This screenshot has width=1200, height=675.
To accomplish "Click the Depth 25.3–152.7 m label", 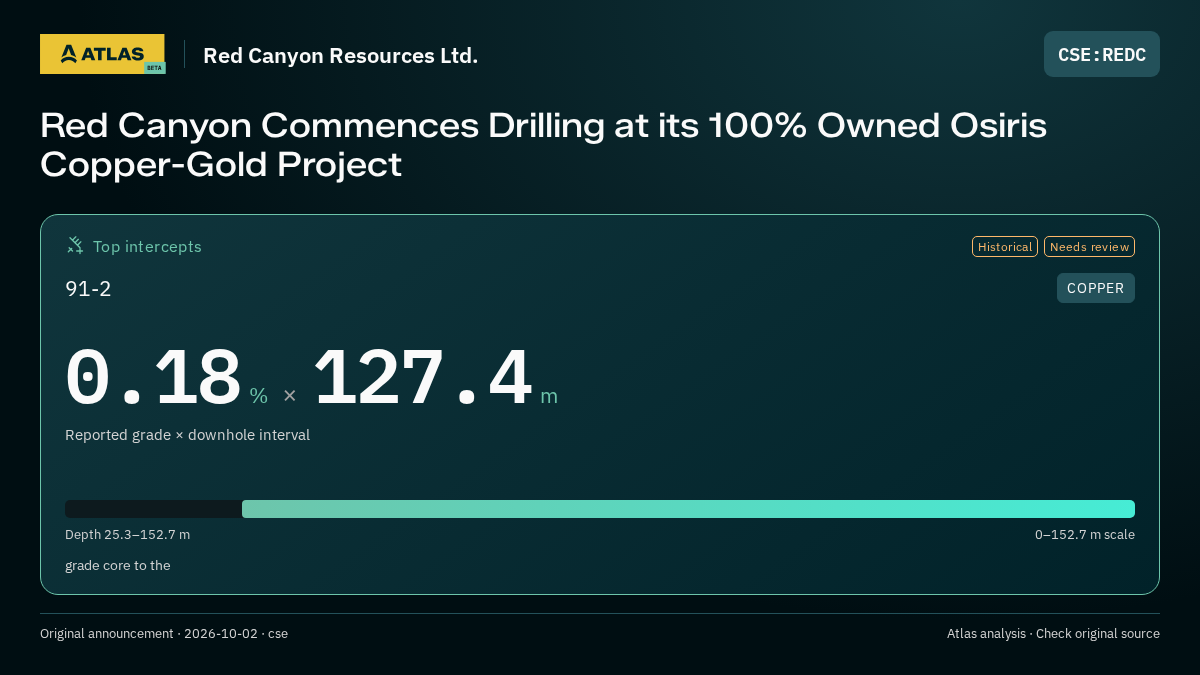I will [x=127, y=535].
